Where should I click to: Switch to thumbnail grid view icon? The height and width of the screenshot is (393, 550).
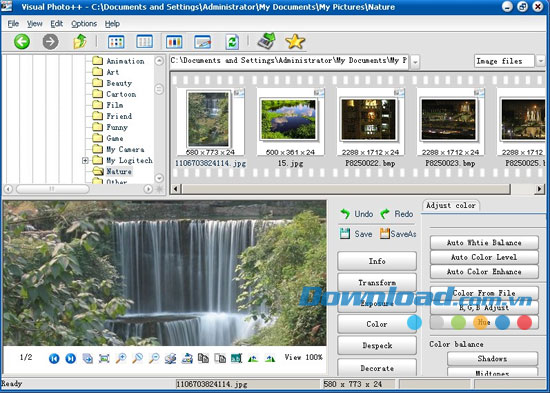point(116,42)
